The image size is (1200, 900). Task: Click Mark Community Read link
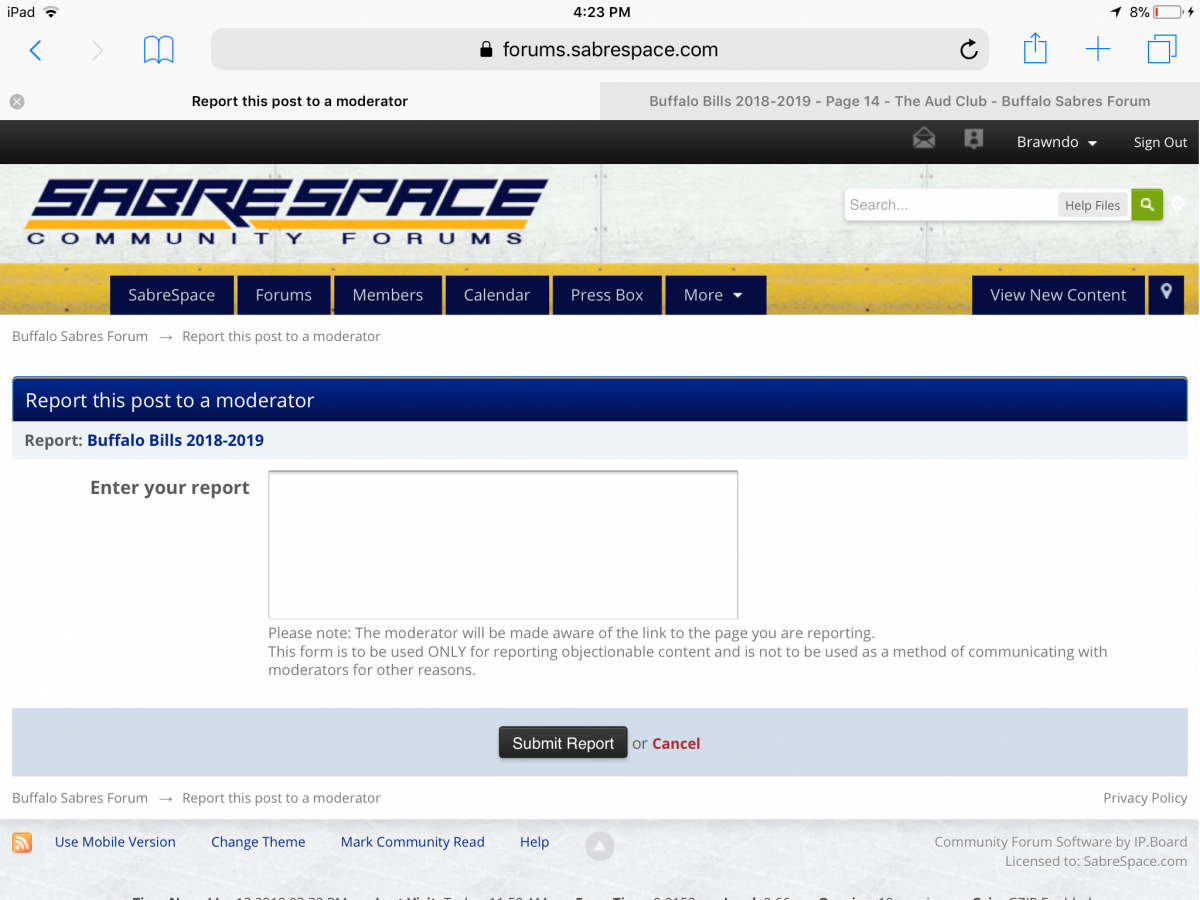click(x=413, y=842)
